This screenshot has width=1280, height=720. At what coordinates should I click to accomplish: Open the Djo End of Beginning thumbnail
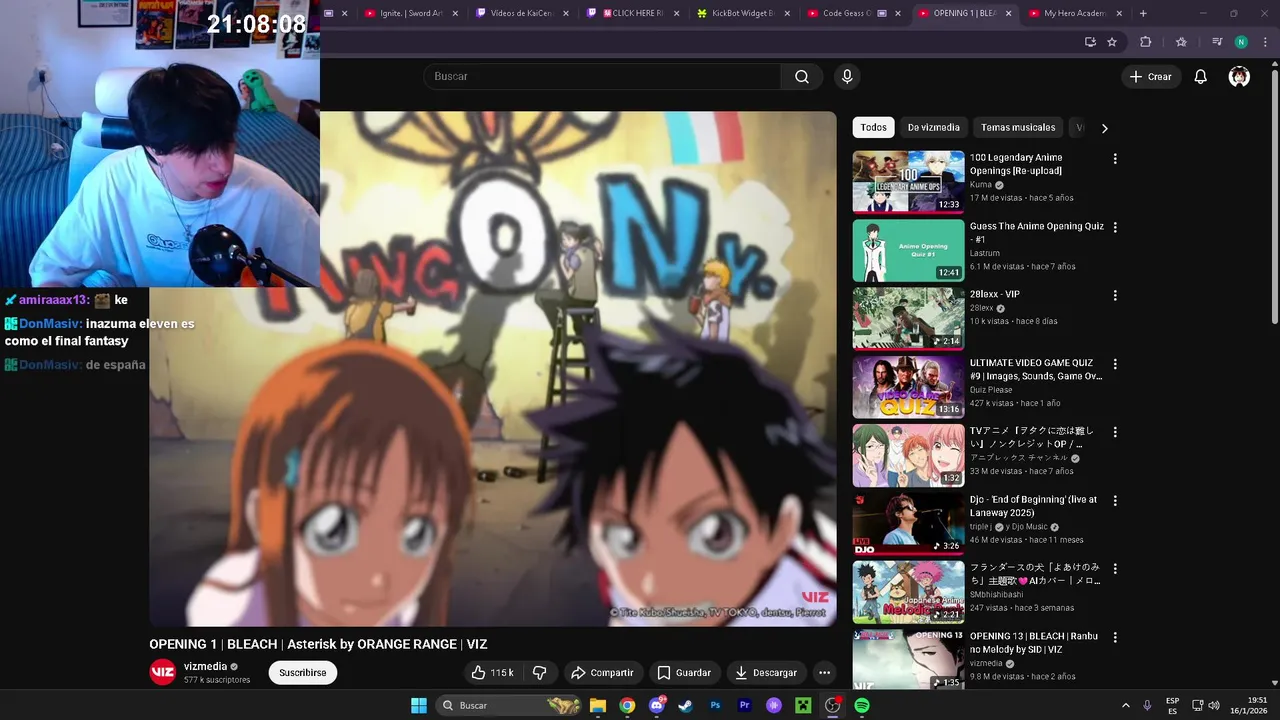coord(908,524)
